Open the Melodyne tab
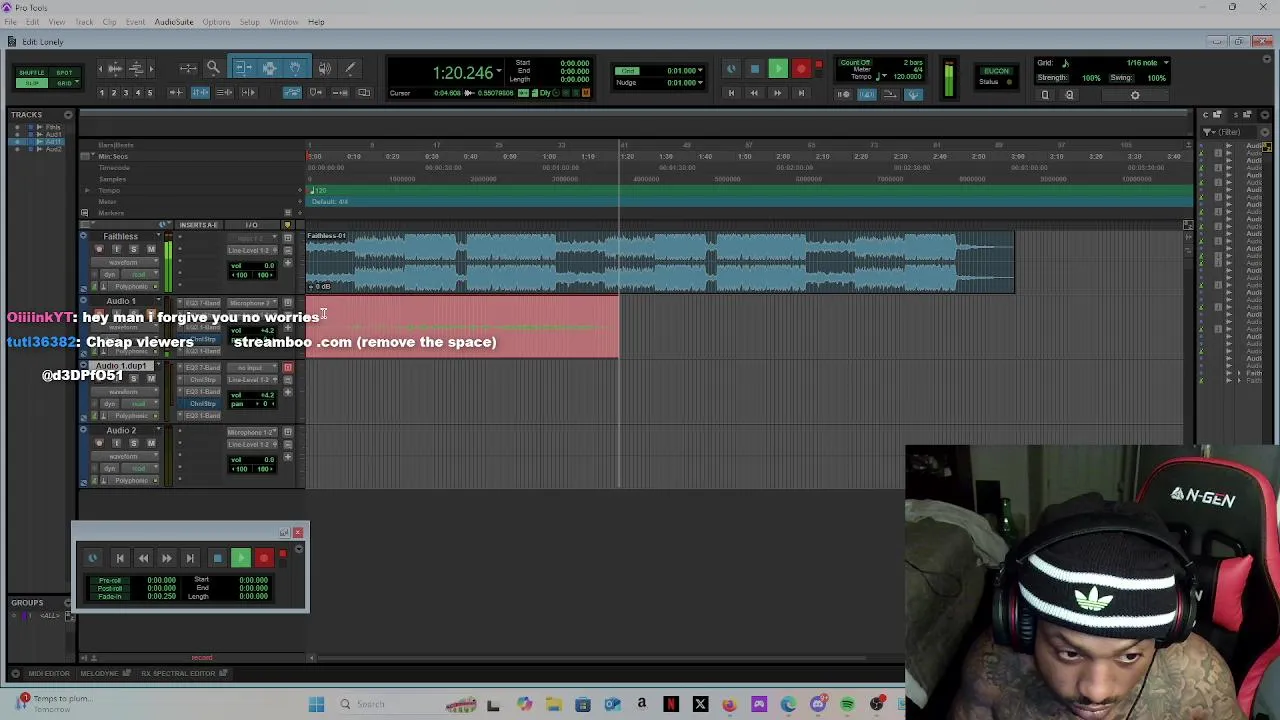 click(98, 673)
